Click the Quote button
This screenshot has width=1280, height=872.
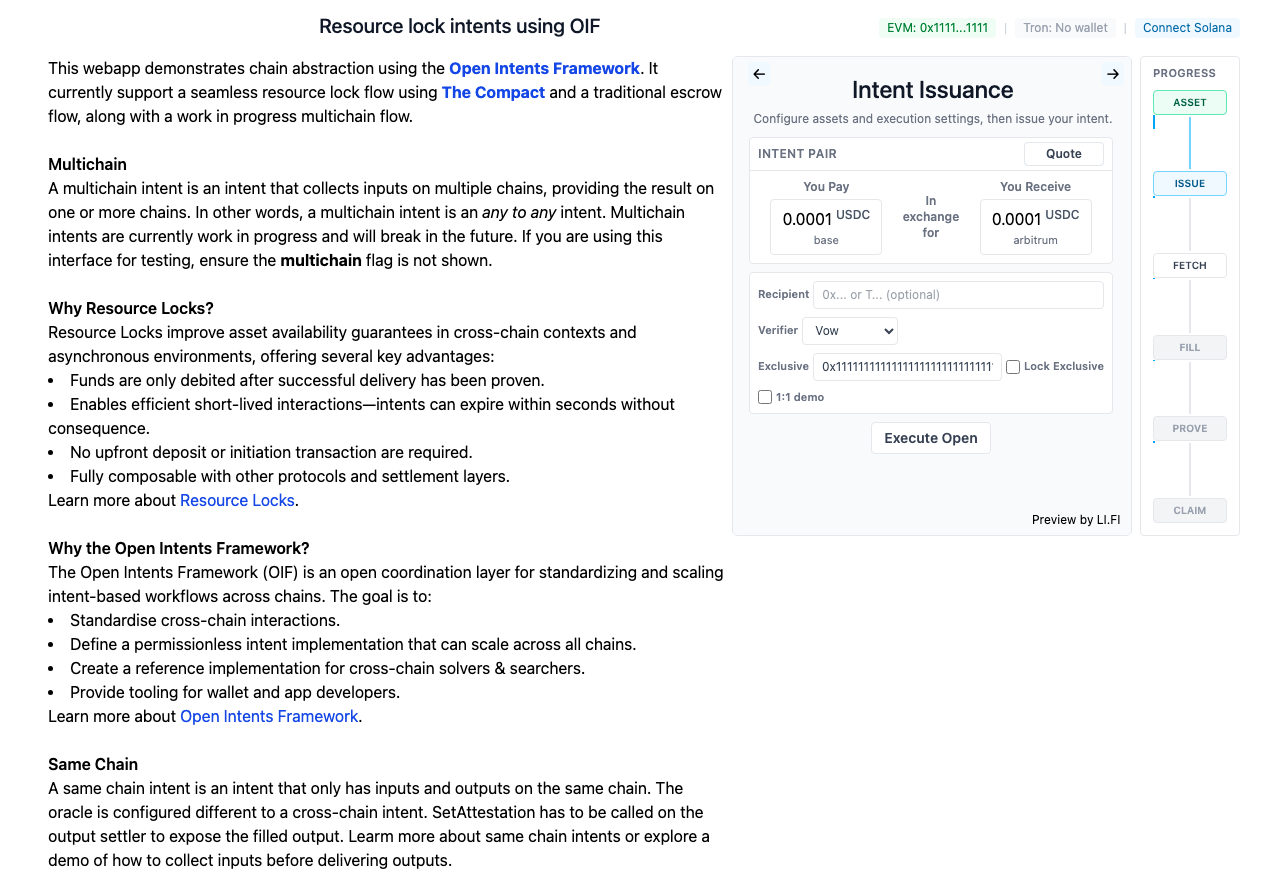(1064, 154)
